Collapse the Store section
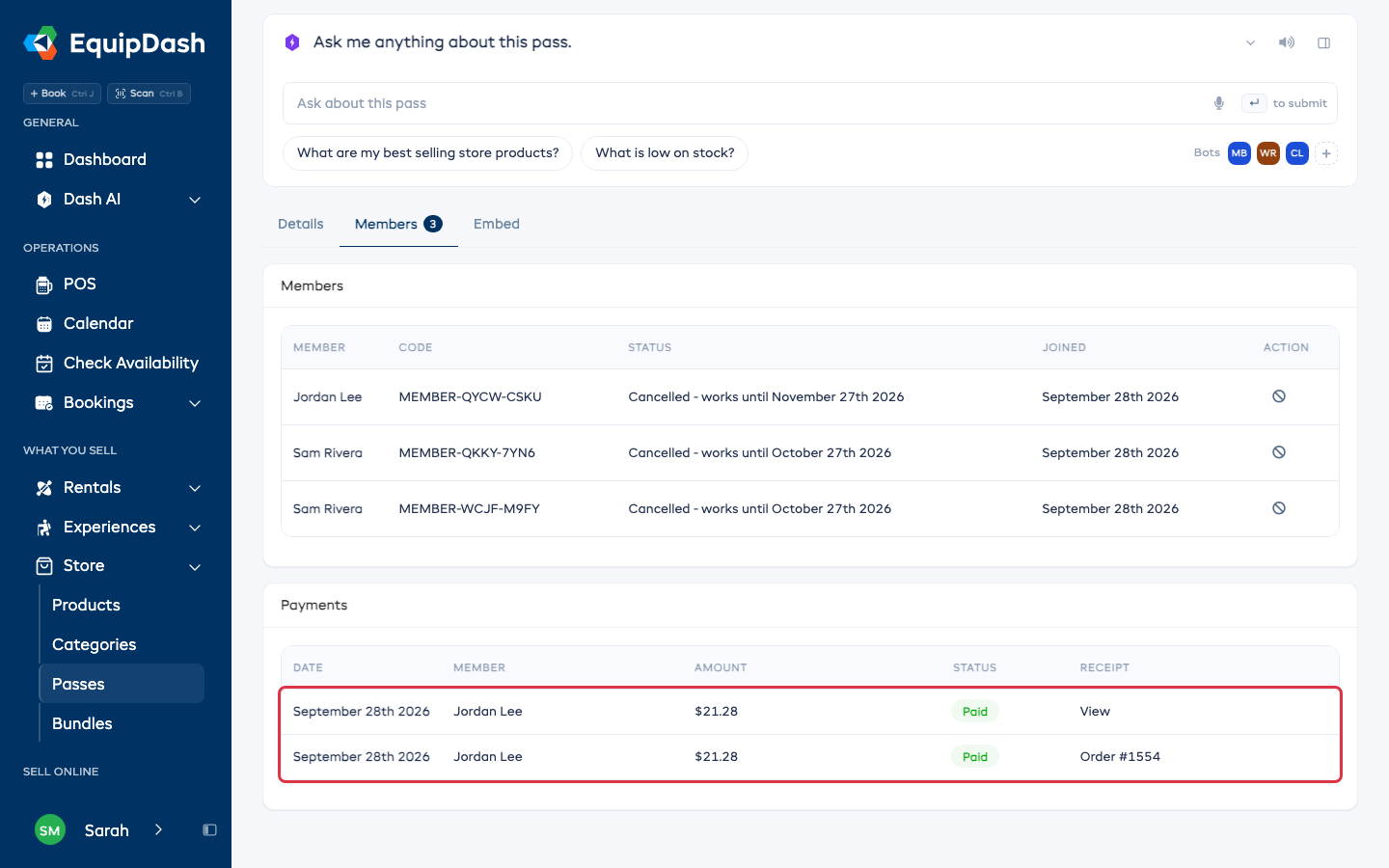The image size is (1389, 868). tap(195, 567)
